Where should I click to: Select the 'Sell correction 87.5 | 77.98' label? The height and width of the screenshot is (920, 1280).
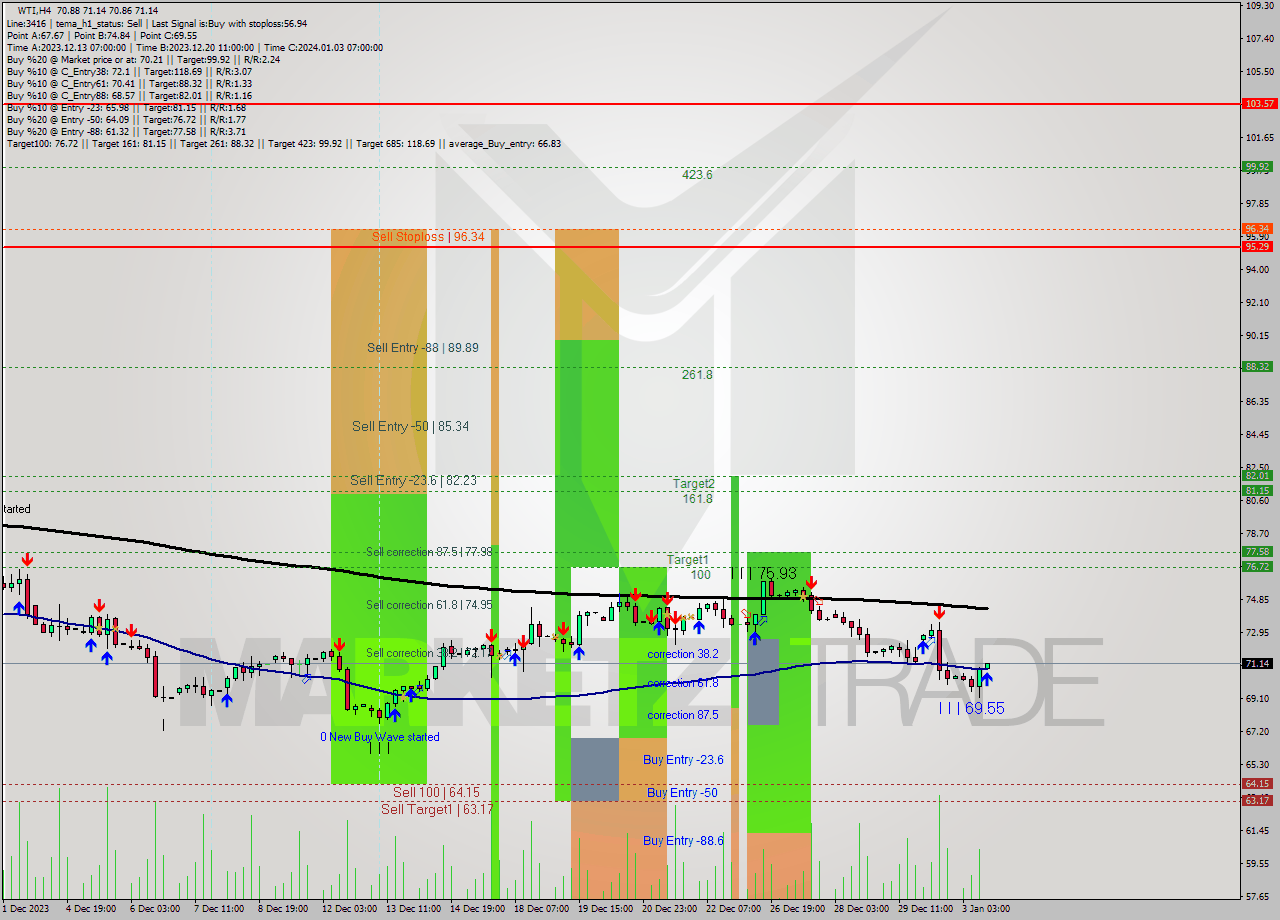click(x=429, y=552)
